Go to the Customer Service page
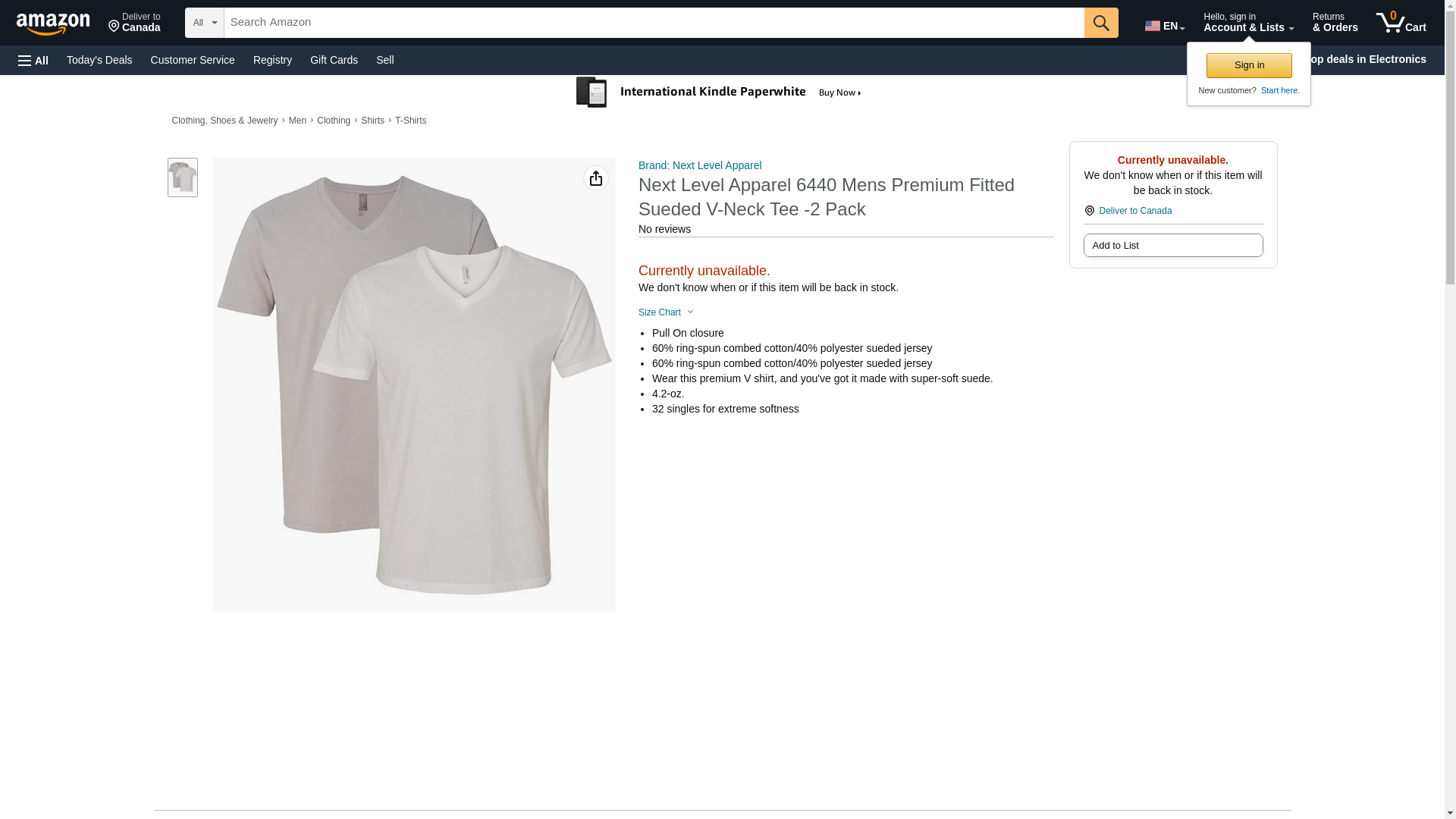Image resolution: width=1456 pixels, height=819 pixels. click(x=193, y=60)
